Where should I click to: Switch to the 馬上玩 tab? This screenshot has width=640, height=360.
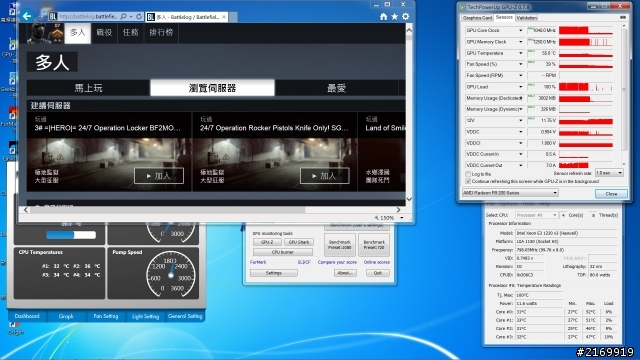point(89,88)
